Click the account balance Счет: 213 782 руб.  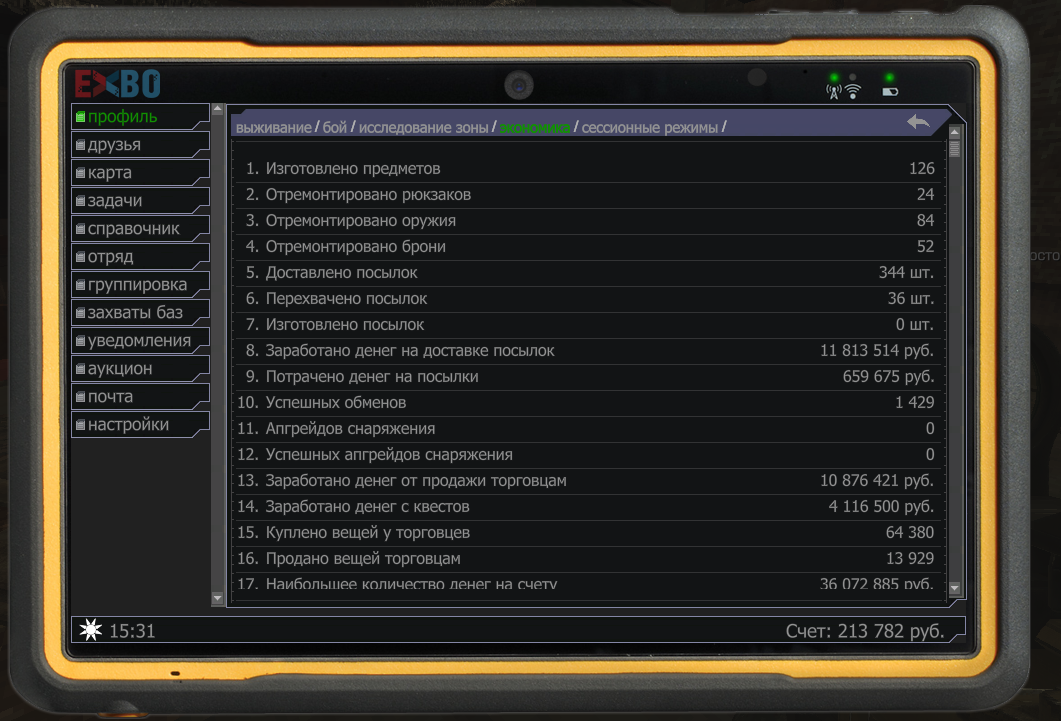pos(865,631)
